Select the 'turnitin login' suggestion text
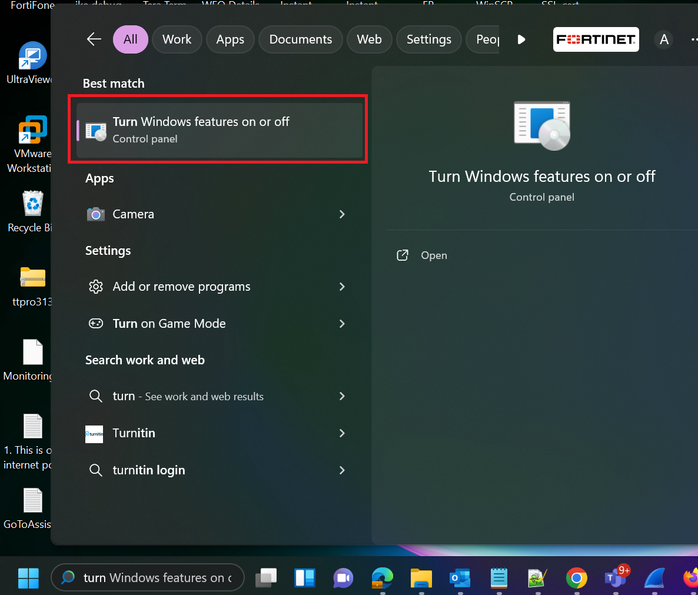698x595 pixels. (149, 470)
